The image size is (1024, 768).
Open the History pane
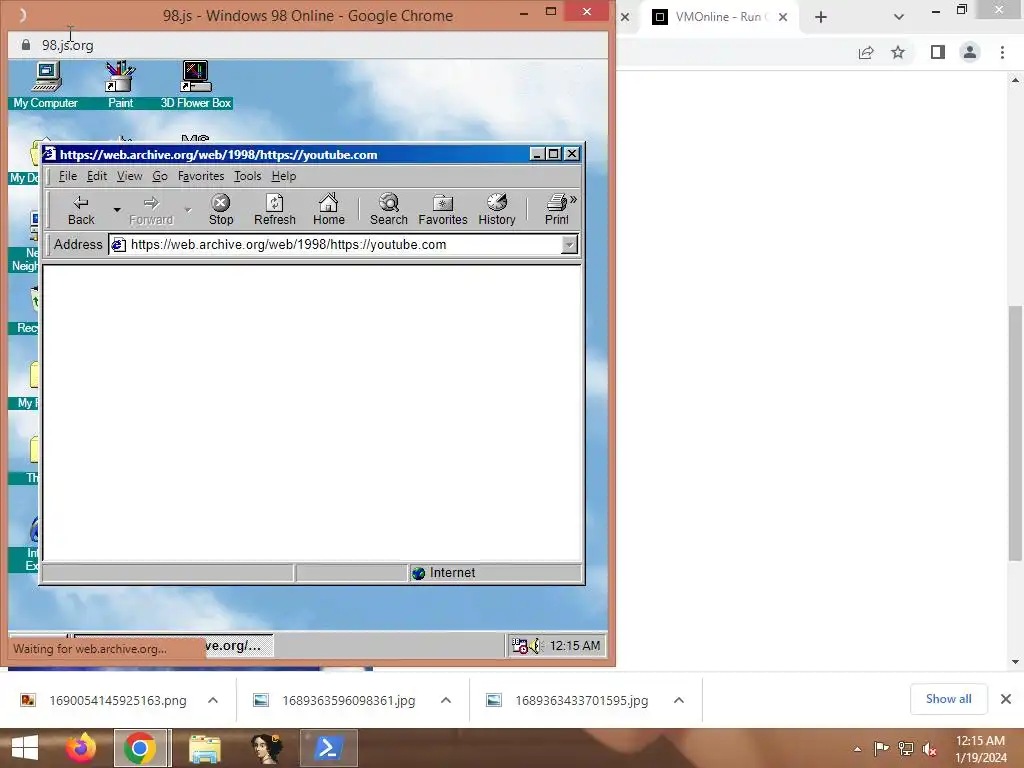[497, 210]
